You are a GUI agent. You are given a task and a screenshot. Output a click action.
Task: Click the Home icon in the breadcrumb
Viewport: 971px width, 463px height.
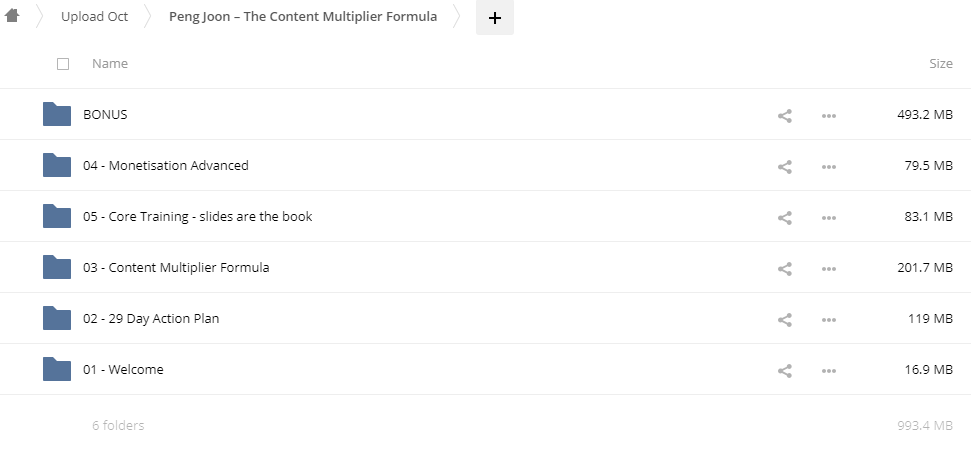(x=13, y=16)
